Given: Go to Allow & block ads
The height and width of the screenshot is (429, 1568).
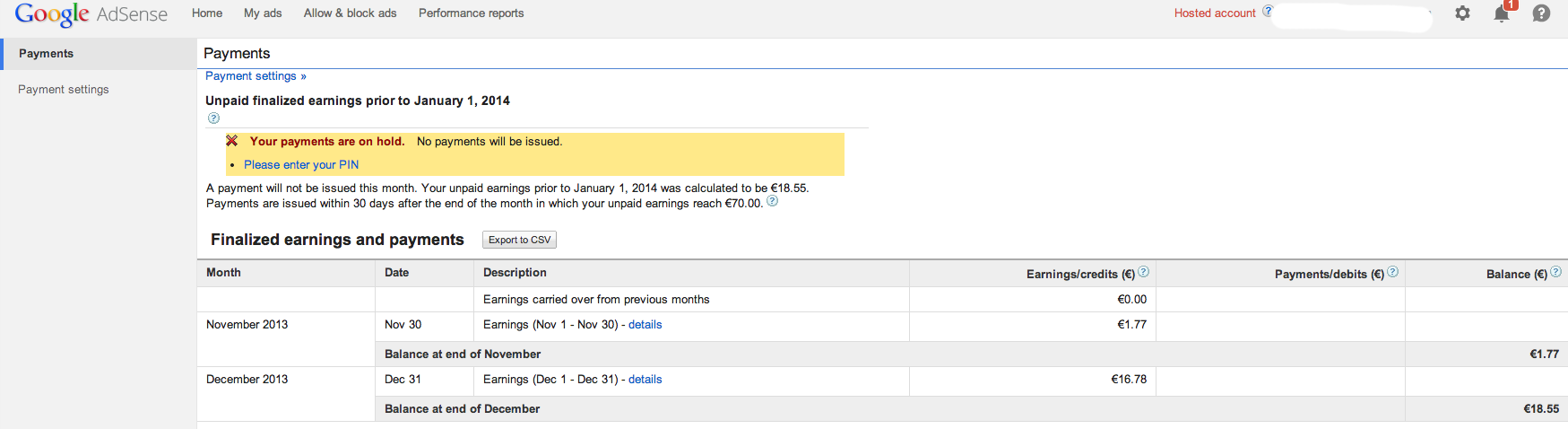Looking at the screenshot, I should (350, 13).
